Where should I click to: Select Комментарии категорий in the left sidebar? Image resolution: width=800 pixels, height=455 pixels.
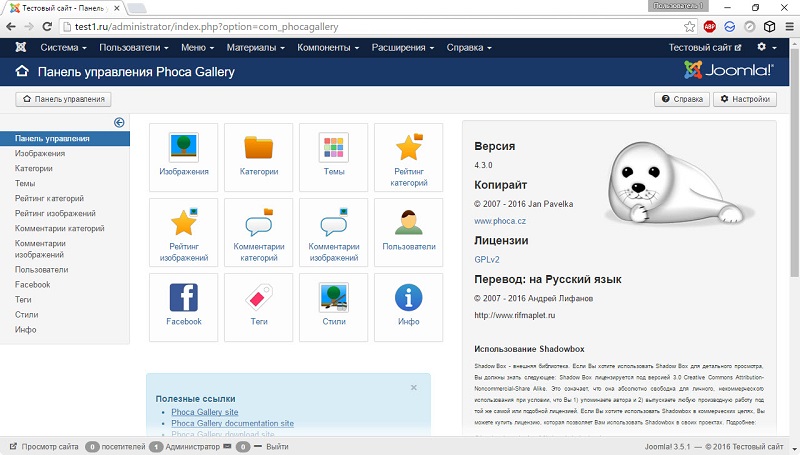click(60, 229)
